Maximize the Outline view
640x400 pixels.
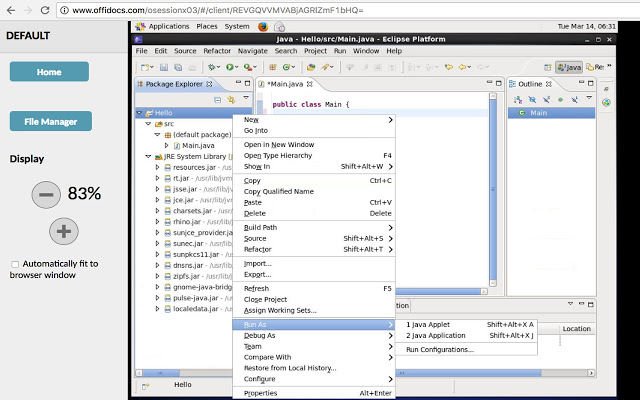click(x=591, y=83)
